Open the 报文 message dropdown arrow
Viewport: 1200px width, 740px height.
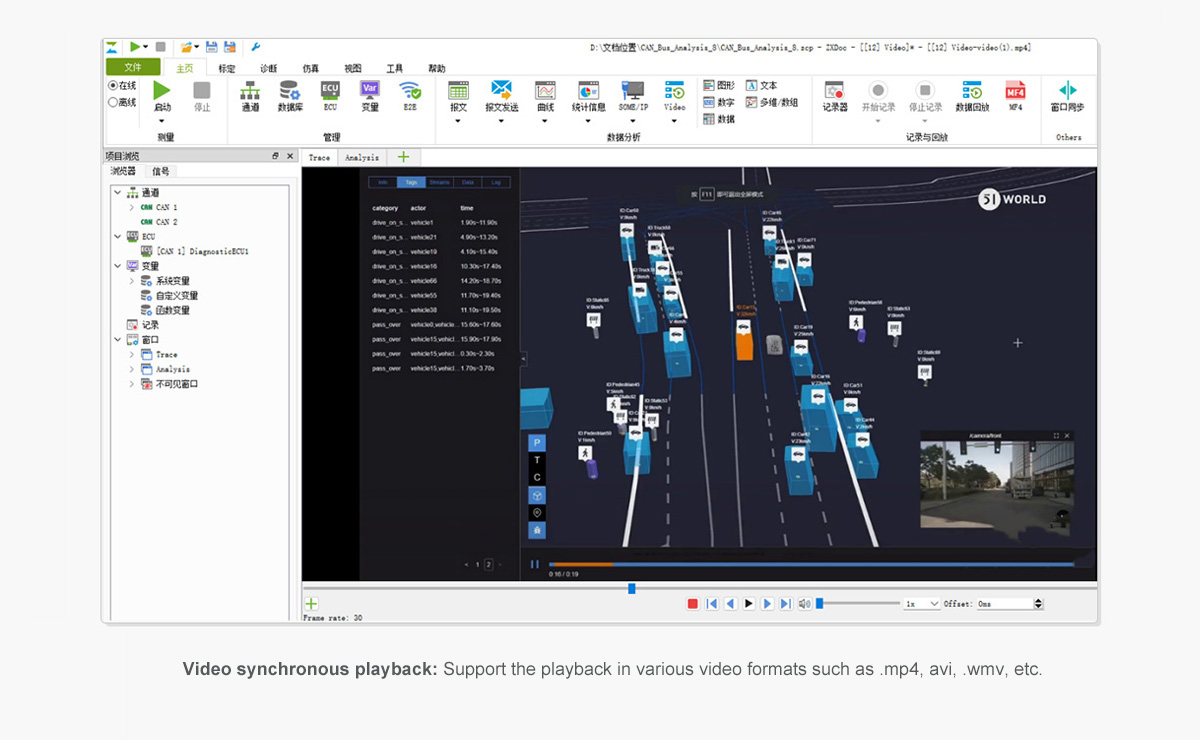click(x=458, y=122)
